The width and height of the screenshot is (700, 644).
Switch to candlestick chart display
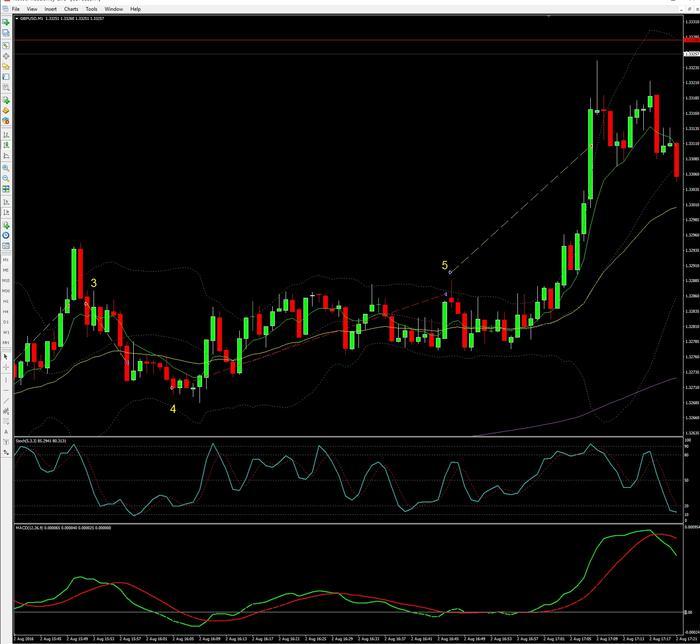click(6, 145)
